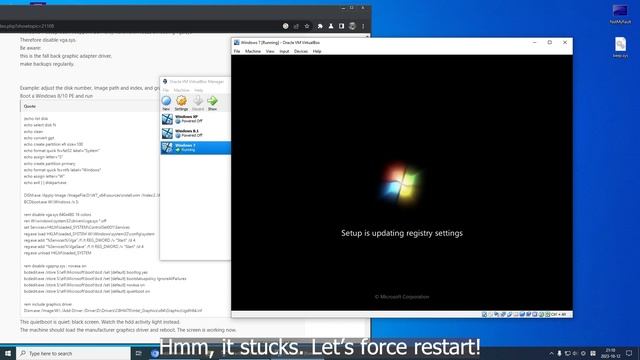Open Machine menu in VirtualBox Manager
640x360 pixels.
pyautogui.click(x=181, y=90)
